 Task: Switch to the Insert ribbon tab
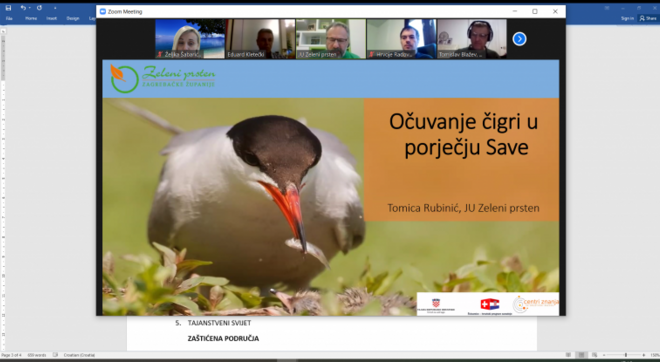[x=52, y=19]
